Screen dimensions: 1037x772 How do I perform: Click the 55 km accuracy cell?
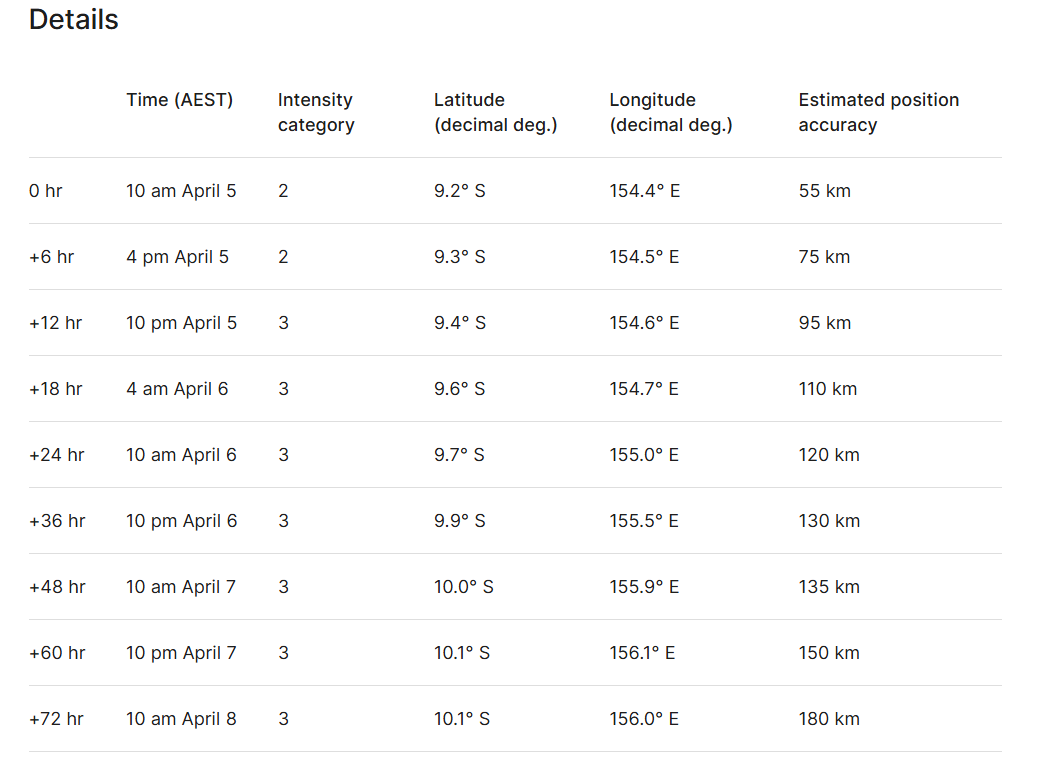[x=824, y=191]
